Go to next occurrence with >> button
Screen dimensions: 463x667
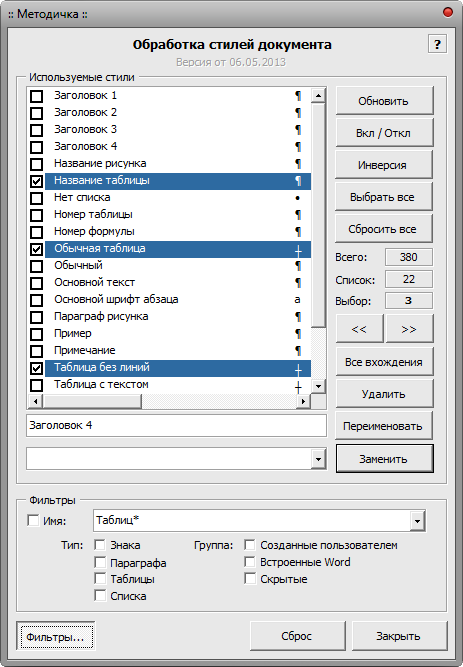409,329
